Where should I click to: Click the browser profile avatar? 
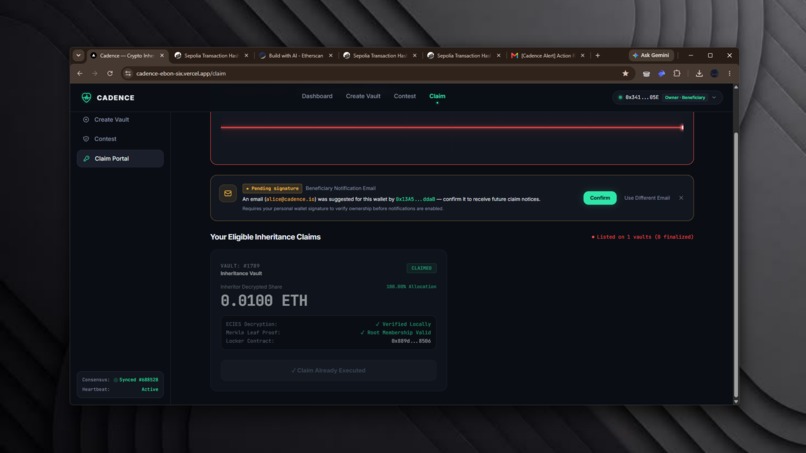tap(715, 74)
